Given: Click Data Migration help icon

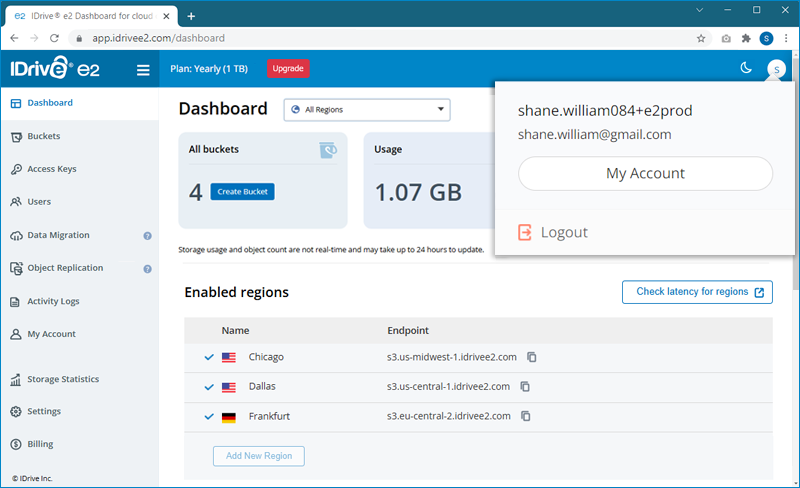Looking at the screenshot, I should click(147, 236).
